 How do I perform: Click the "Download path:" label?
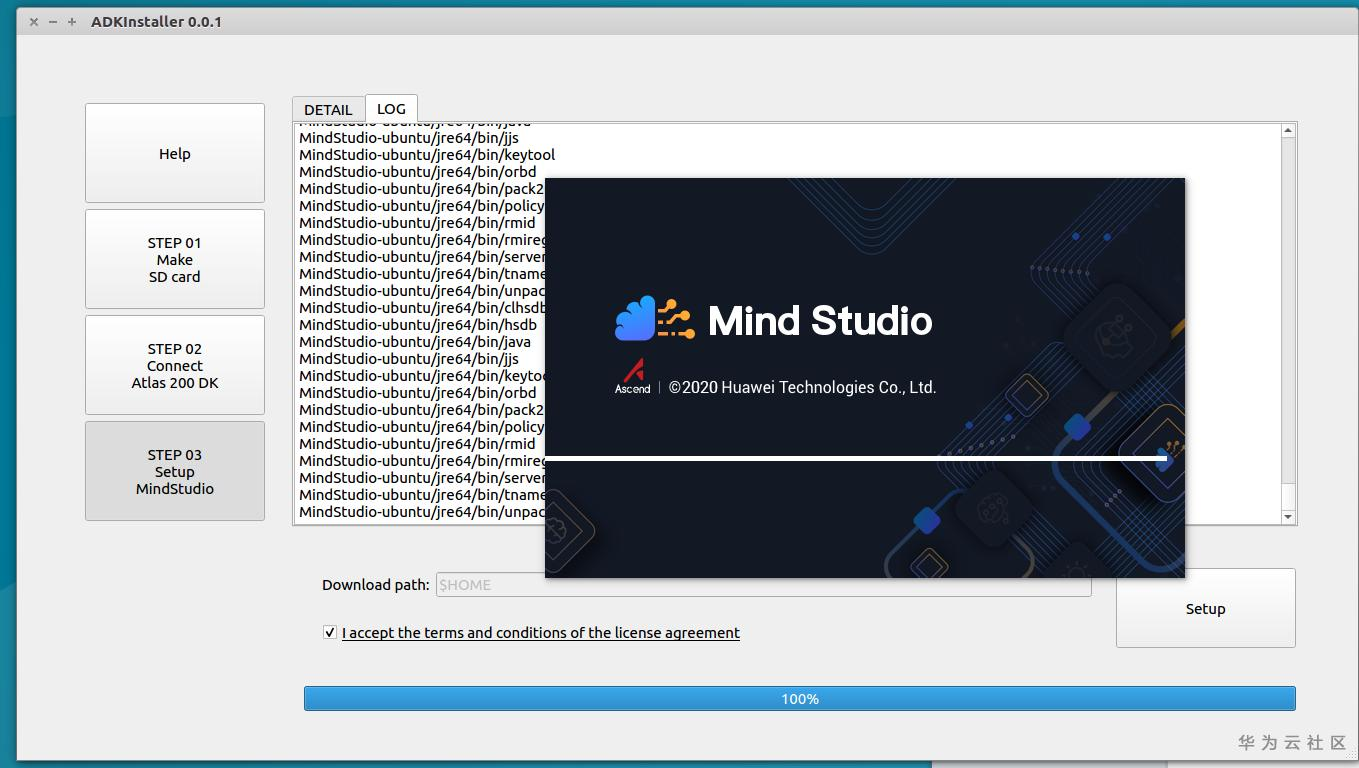coord(376,585)
